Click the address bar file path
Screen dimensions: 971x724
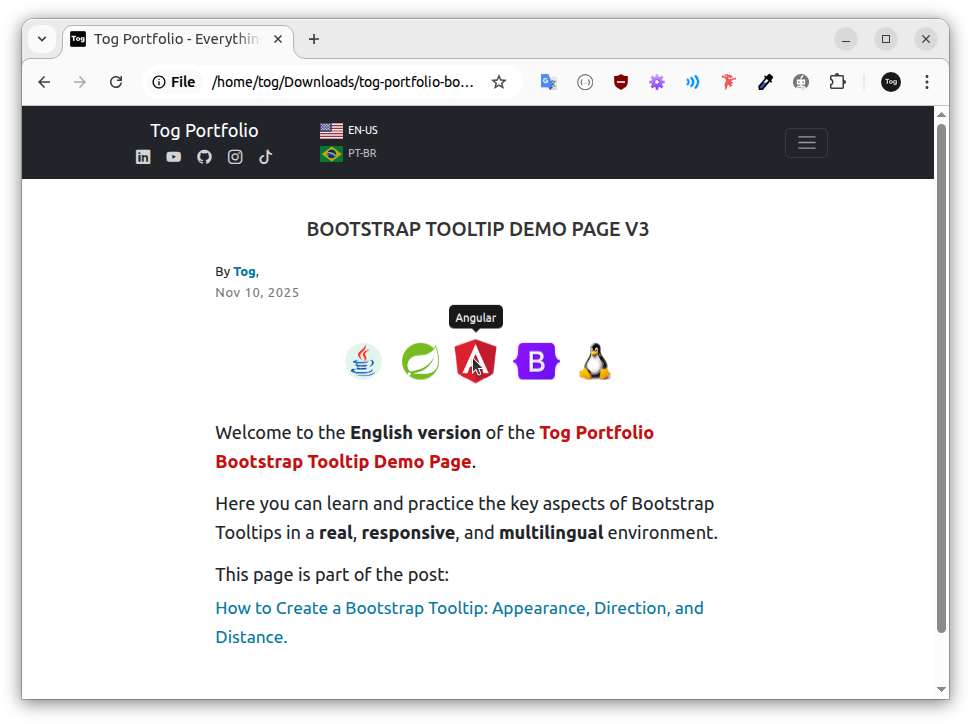(342, 82)
